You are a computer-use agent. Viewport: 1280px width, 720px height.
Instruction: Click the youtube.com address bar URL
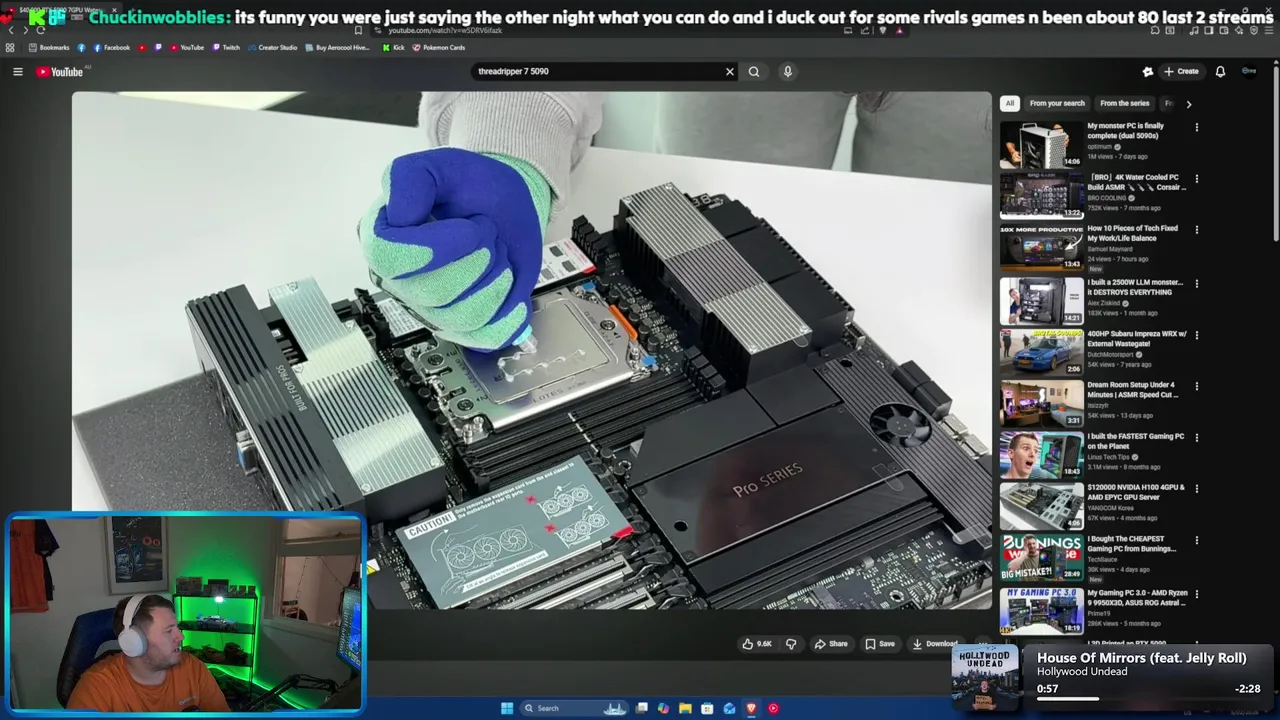[x=445, y=31]
